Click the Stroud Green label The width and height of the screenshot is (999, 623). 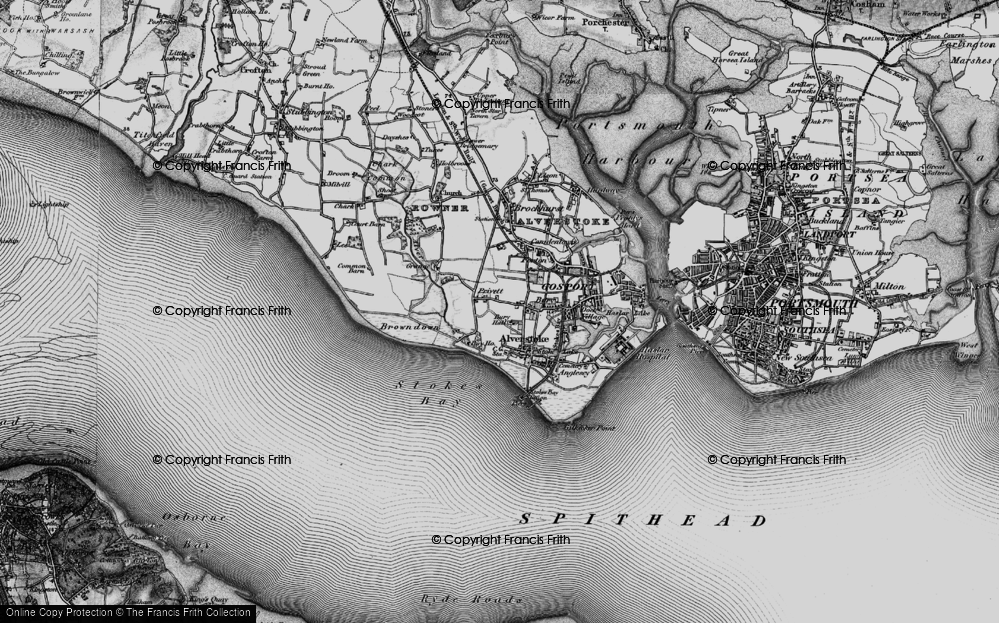pyautogui.click(x=314, y=69)
